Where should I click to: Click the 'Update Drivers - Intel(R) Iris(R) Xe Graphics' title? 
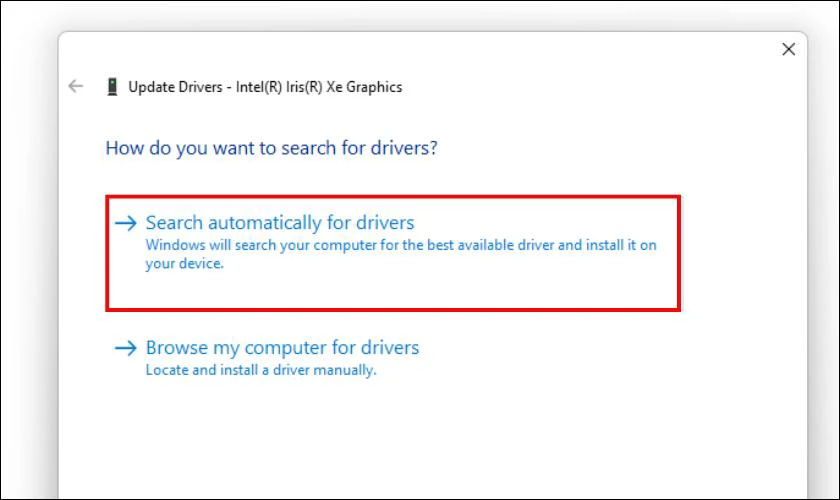coord(265,87)
